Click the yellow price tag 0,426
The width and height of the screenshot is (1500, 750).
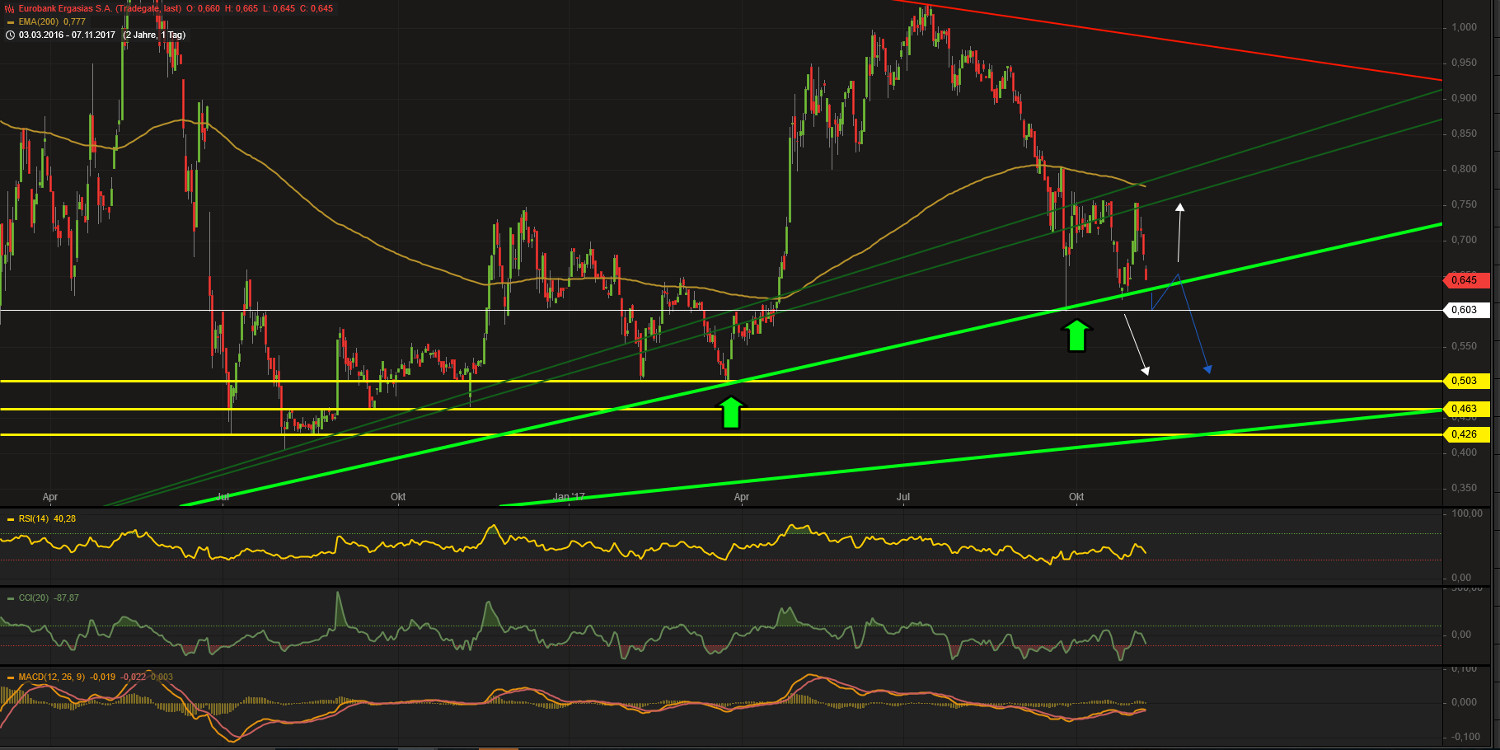1468,435
